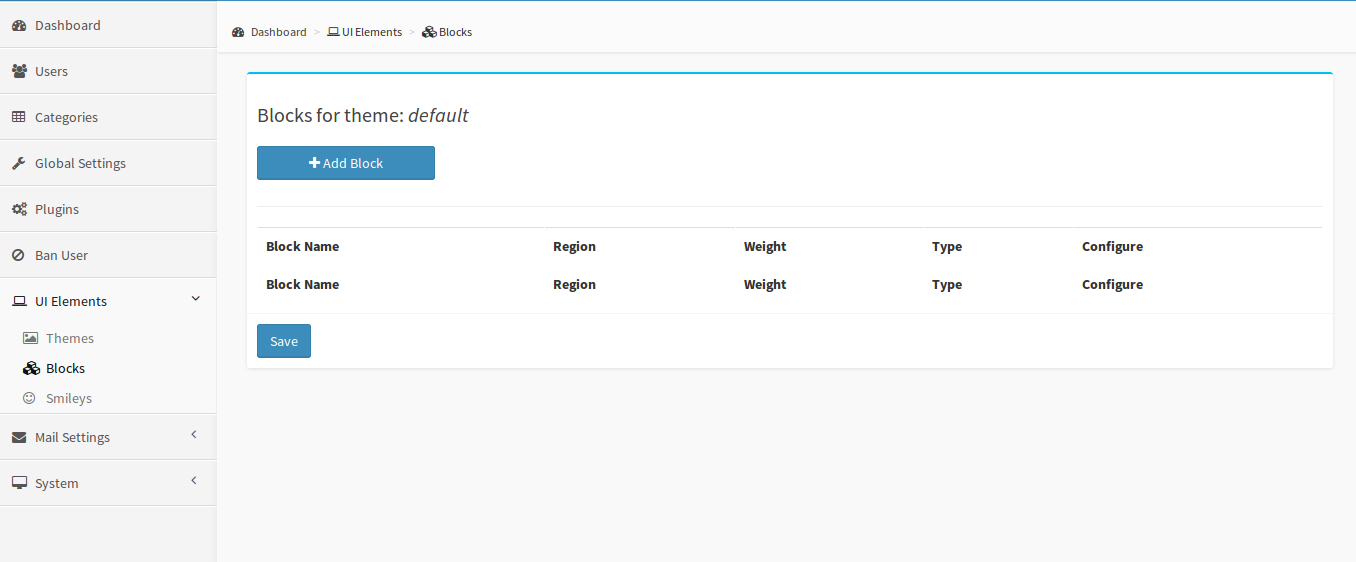This screenshot has height=562, width=1356.
Task: Open Categories menu item
Action: pyautogui.click(x=108, y=117)
